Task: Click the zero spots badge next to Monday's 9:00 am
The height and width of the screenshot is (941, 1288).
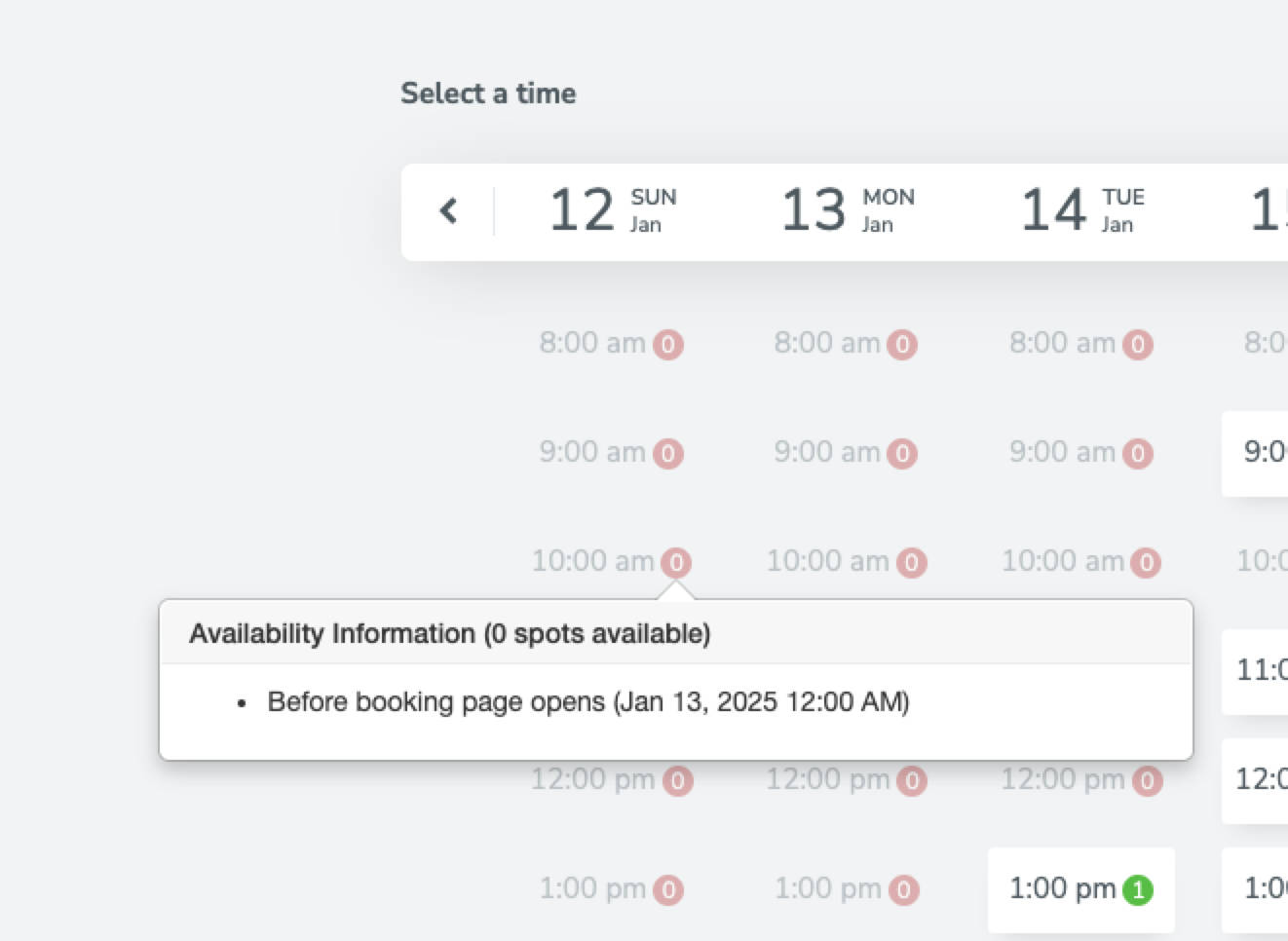Action: point(903,453)
